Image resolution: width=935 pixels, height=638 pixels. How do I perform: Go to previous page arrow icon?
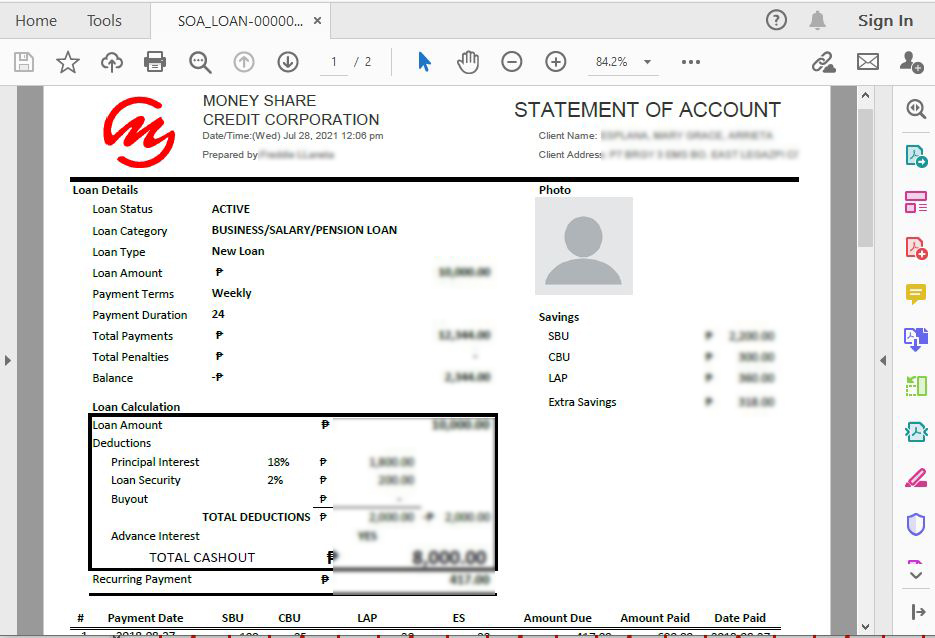244,62
